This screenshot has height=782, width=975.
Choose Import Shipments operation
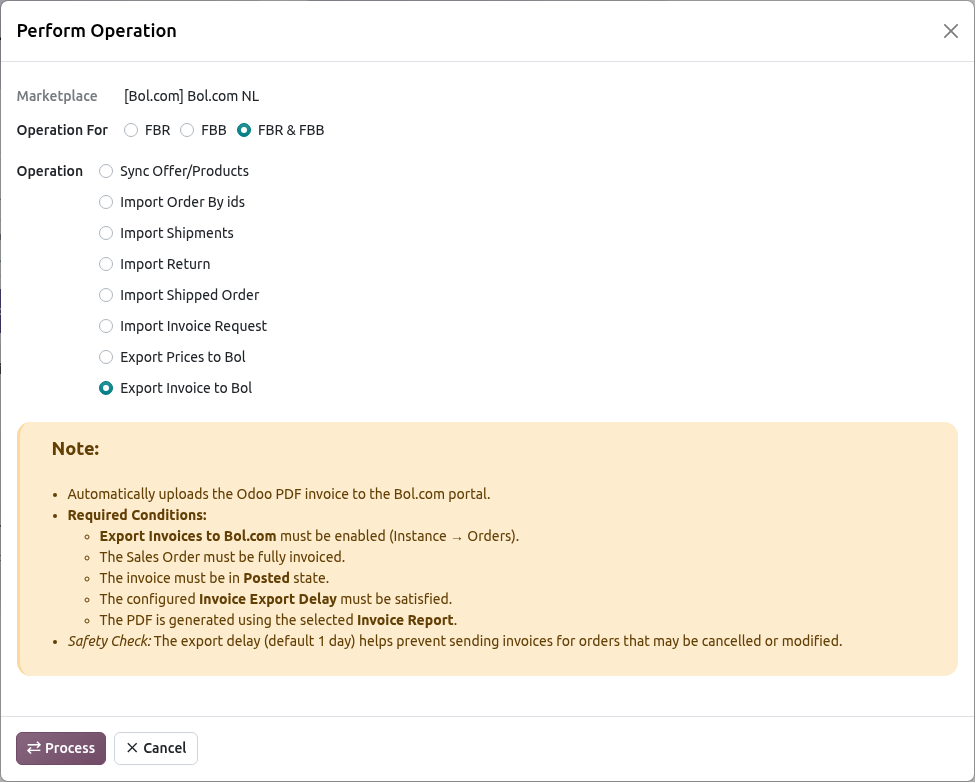[106, 233]
